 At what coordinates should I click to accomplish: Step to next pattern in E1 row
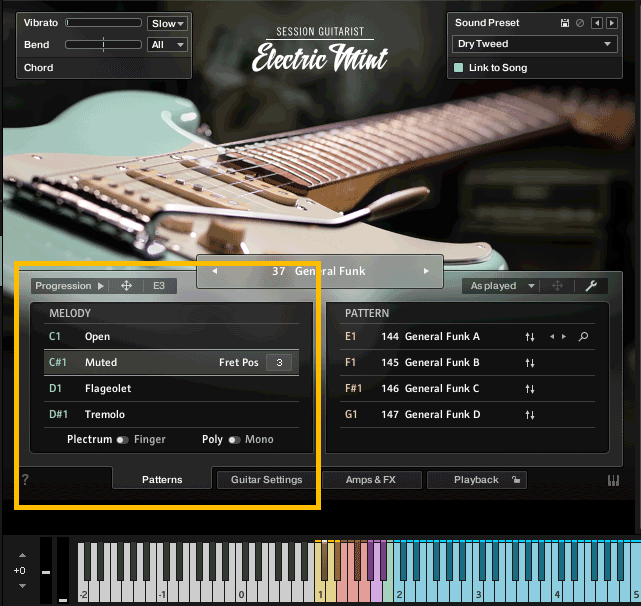pos(564,337)
